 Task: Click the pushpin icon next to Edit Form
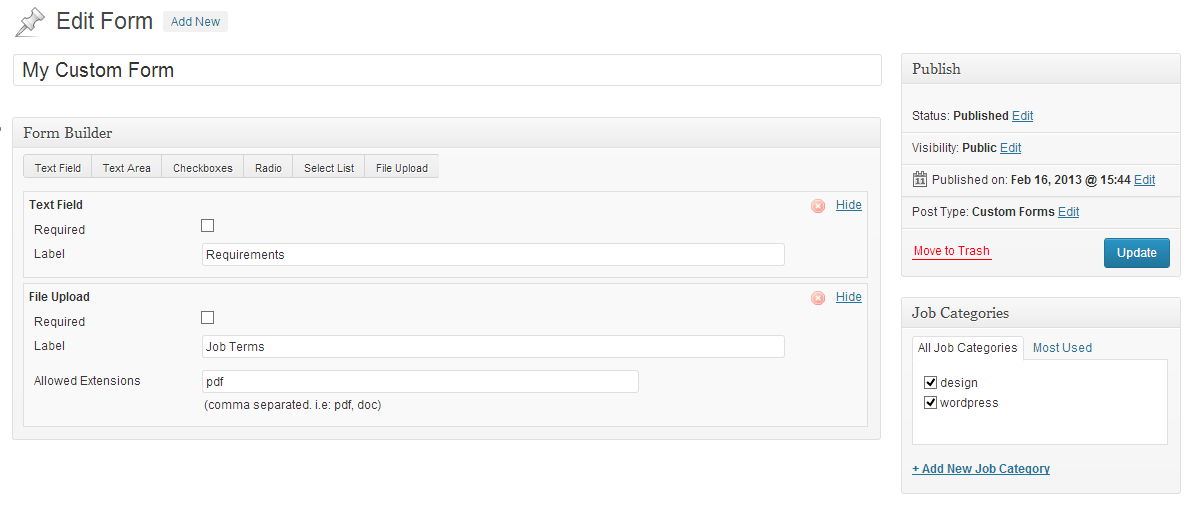click(31, 22)
